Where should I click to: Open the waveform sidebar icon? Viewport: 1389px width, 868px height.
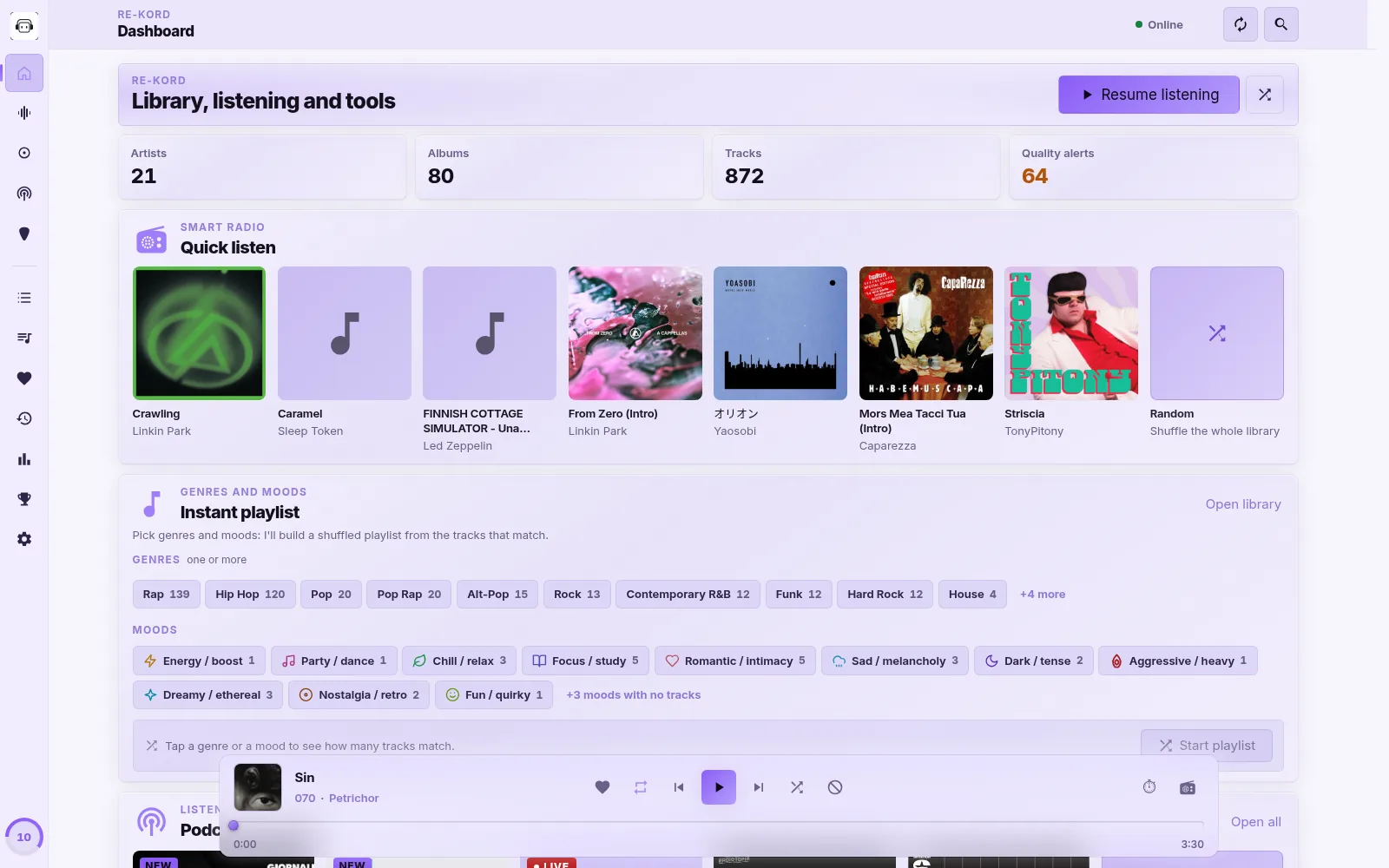[24, 113]
